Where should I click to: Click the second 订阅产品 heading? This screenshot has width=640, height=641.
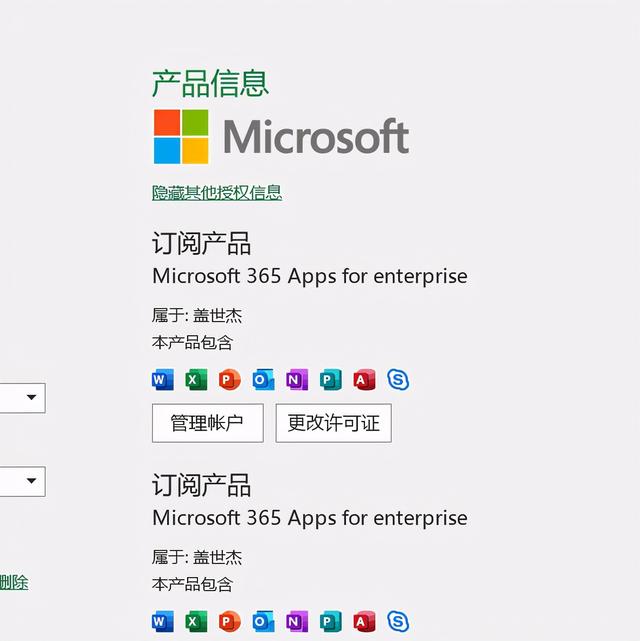click(201, 485)
